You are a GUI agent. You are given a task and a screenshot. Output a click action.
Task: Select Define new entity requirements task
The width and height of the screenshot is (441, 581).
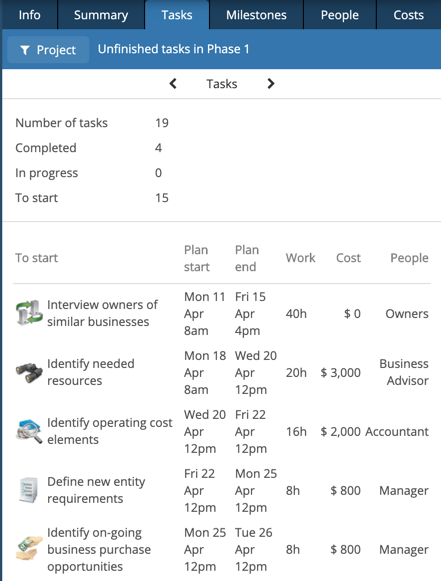(x=96, y=490)
